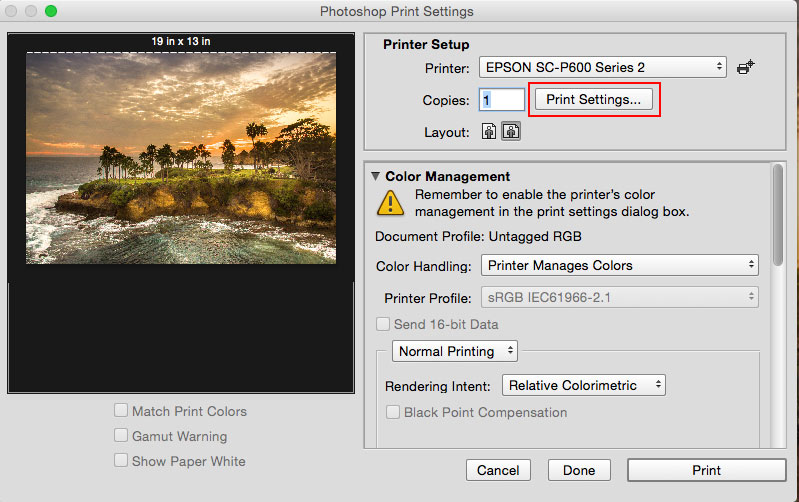Check the Show Paper White option

point(121,460)
